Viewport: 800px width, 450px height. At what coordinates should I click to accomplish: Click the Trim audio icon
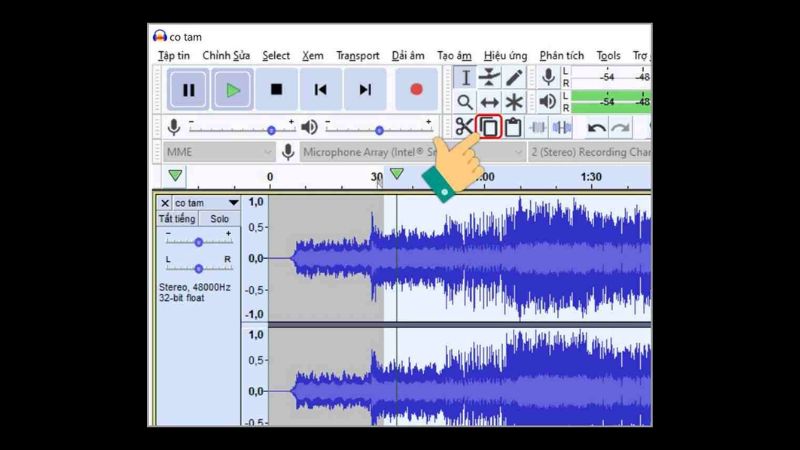pos(538,127)
